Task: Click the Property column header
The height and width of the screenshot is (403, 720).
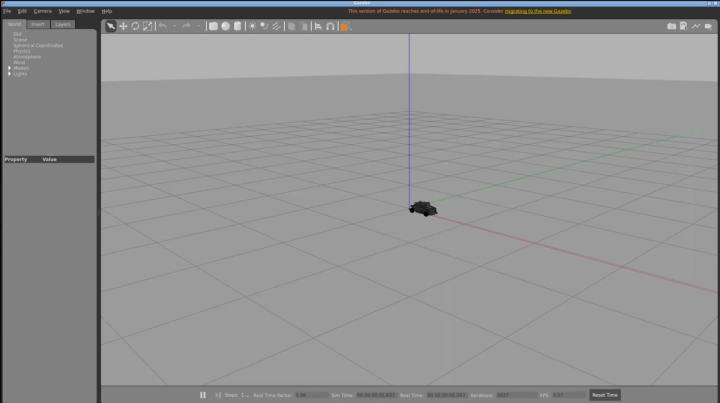Action: click(16, 159)
